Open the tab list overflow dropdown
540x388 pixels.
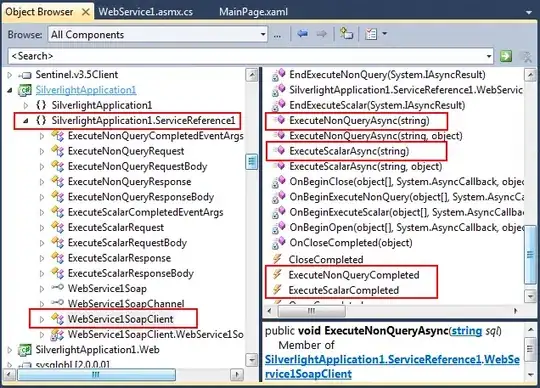529,12
